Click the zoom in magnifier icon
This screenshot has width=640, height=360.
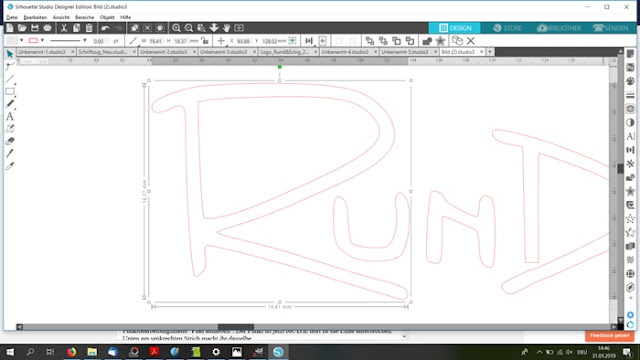(x=176, y=28)
